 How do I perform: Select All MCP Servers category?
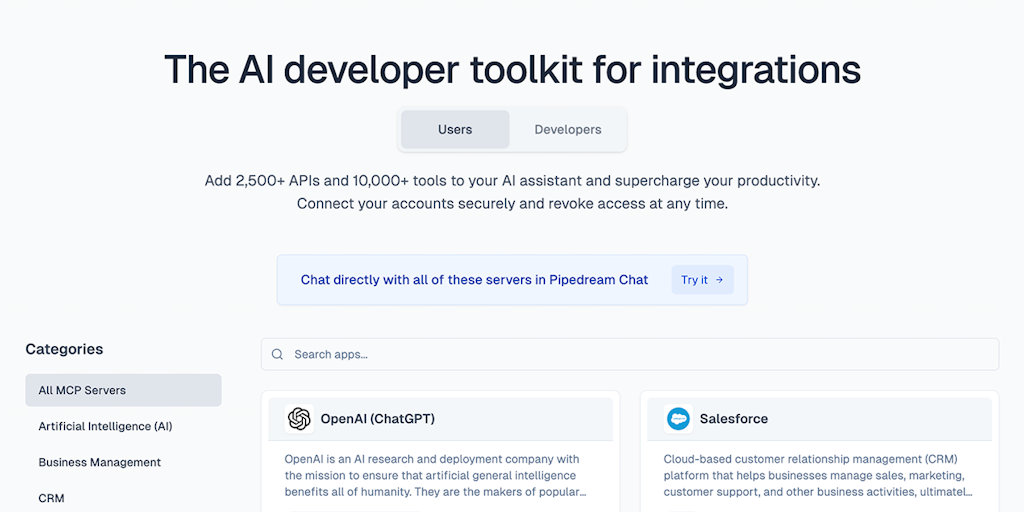[x=123, y=390]
